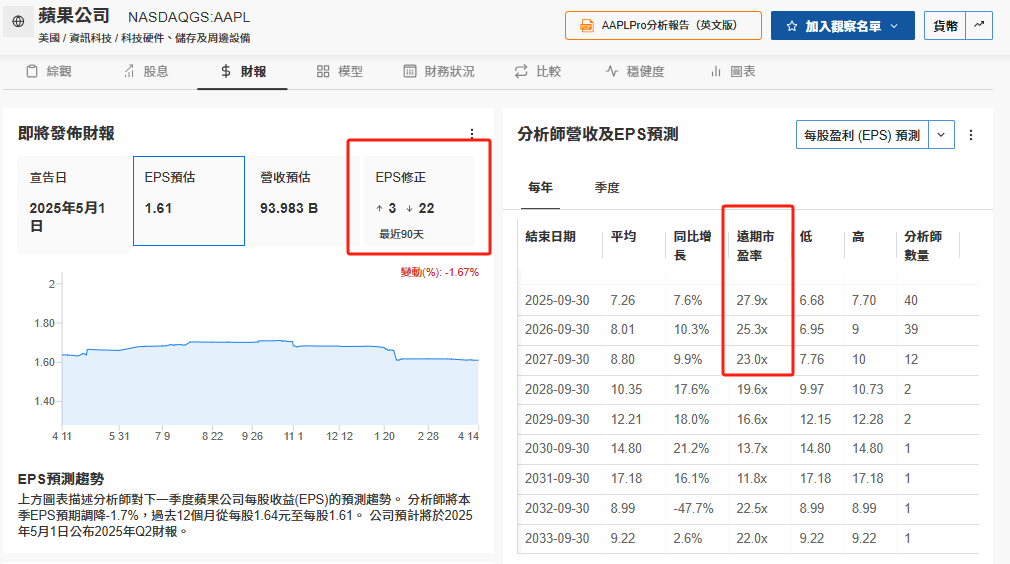Image resolution: width=1010 pixels, height=564 pixels.
Task: Click the table icon of 財務狀況 tab
Action: [410, 71]
